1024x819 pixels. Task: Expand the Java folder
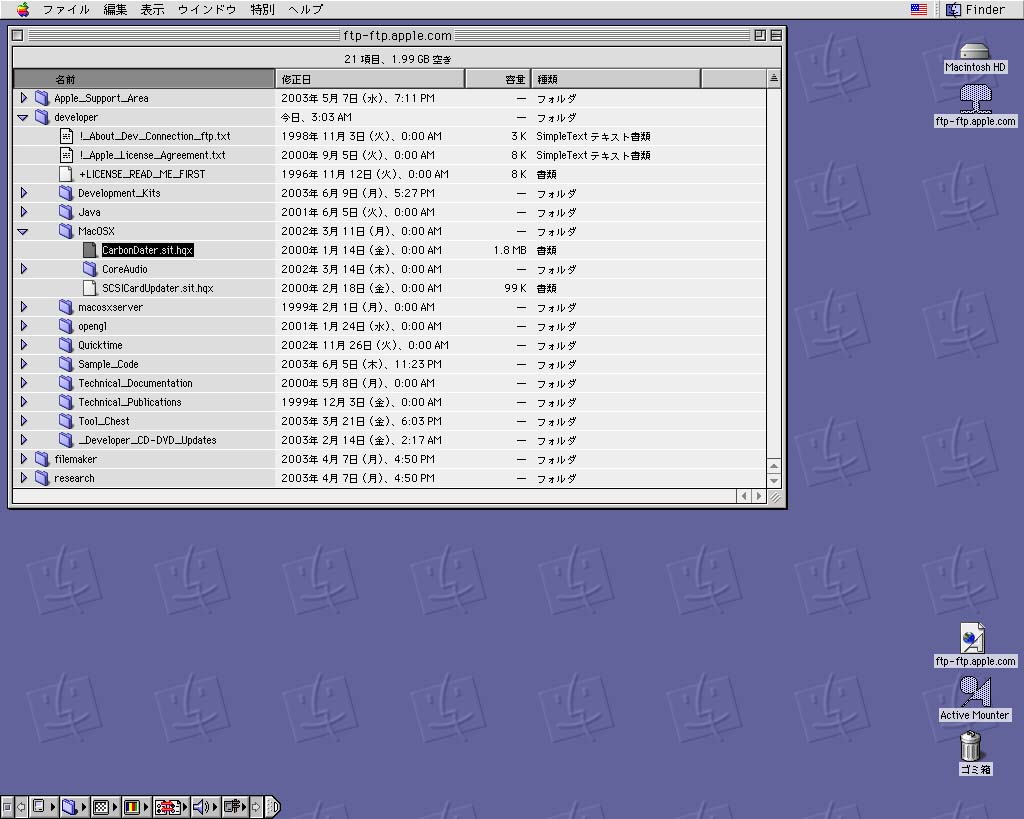pyautogui.click(x=24, y=212)
